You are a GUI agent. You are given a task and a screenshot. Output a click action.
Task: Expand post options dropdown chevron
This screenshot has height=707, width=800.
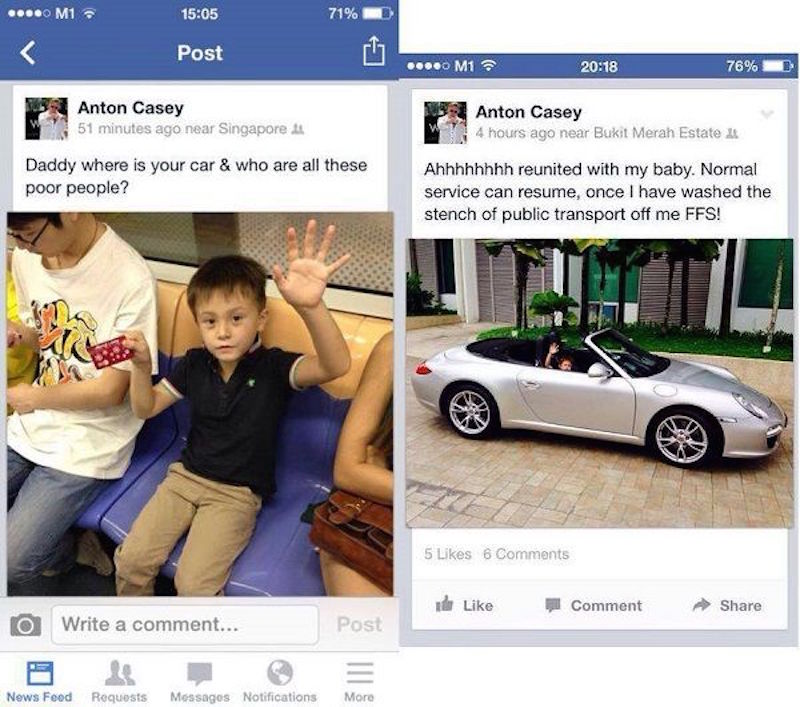[767, 114]
